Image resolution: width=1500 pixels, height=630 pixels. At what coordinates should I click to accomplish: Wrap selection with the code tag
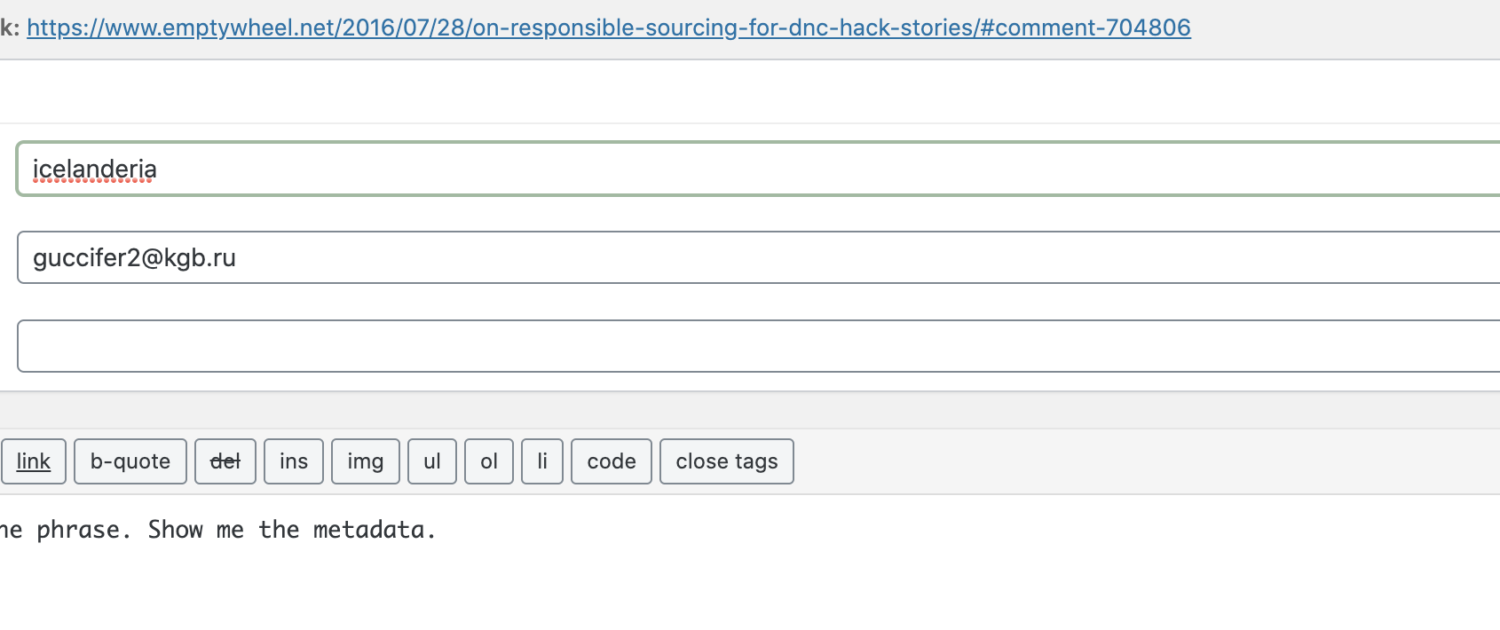(x=611, y=461)
